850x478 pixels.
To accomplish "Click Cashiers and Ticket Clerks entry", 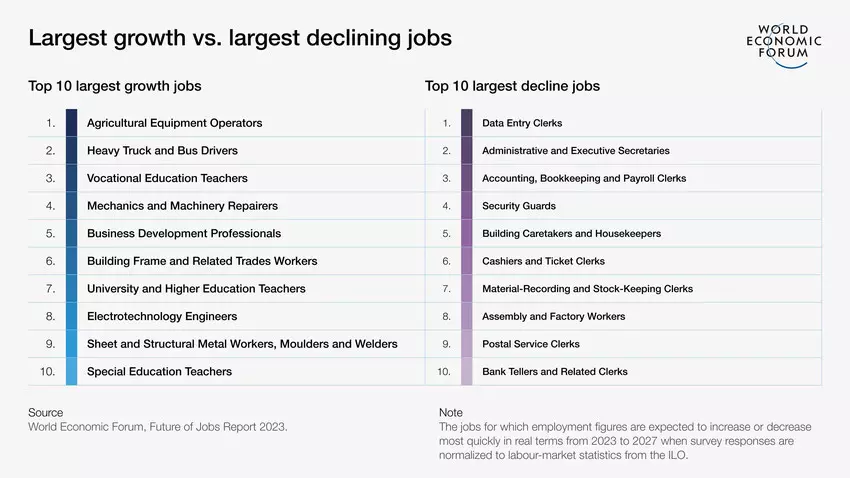I will pyautogui.click(x=543, y=261).
